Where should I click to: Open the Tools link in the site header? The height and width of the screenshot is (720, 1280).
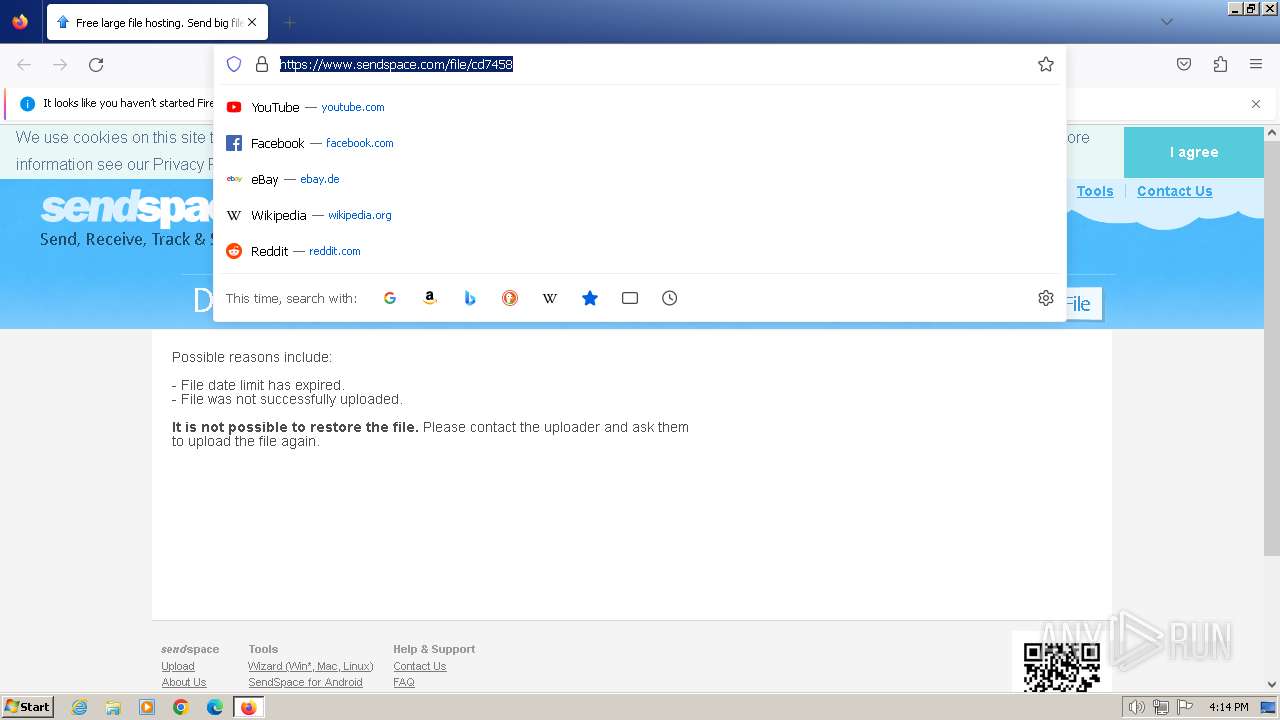(1095, 191)
